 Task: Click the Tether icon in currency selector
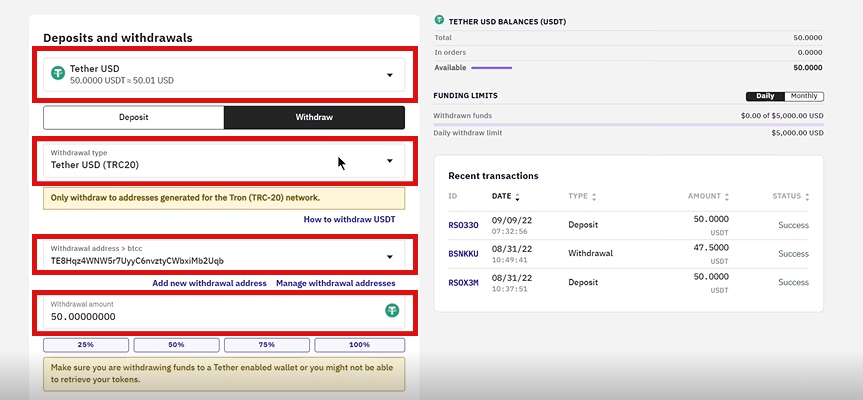(58, 73)
